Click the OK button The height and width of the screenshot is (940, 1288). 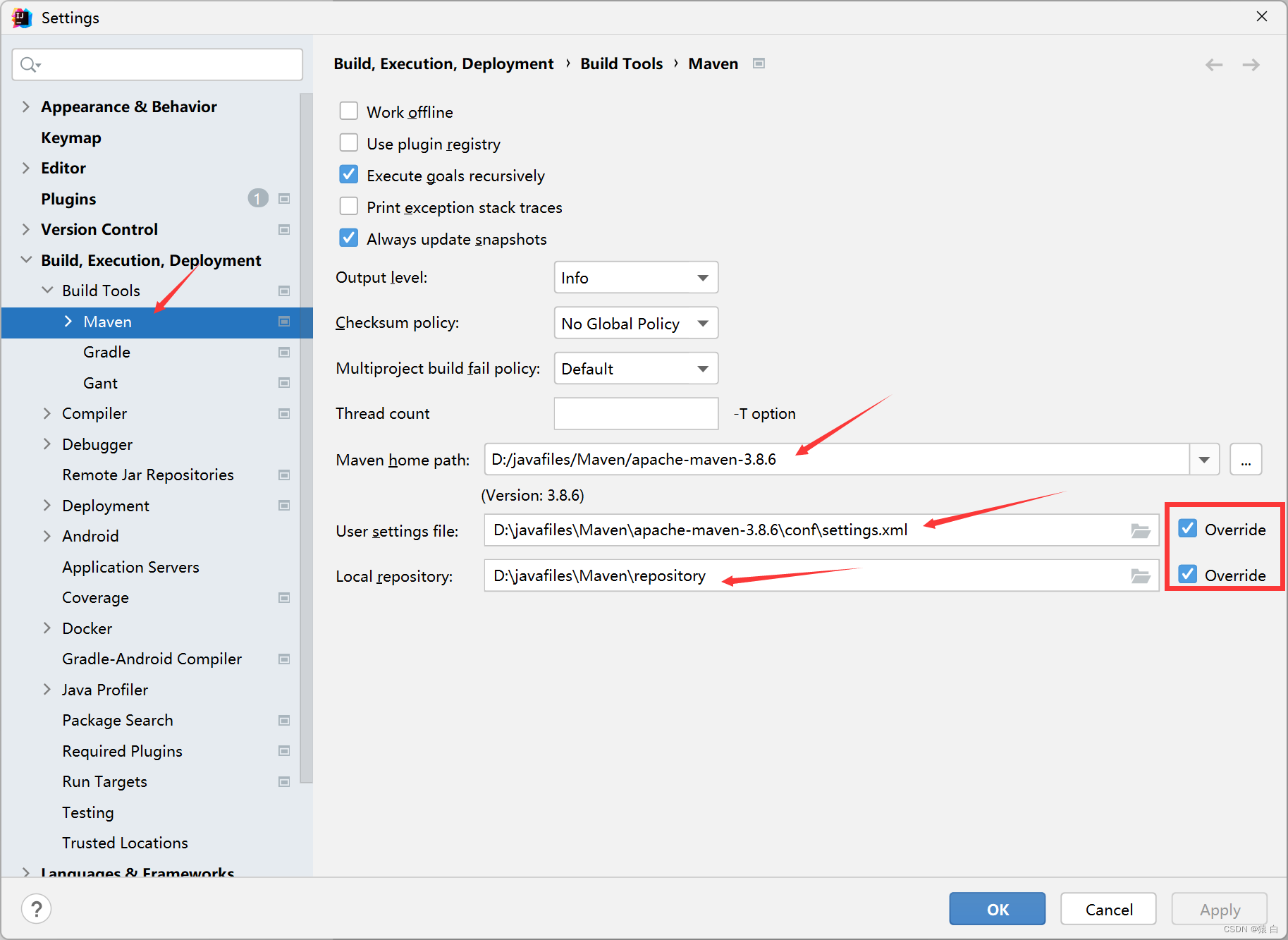pos(997,909)
